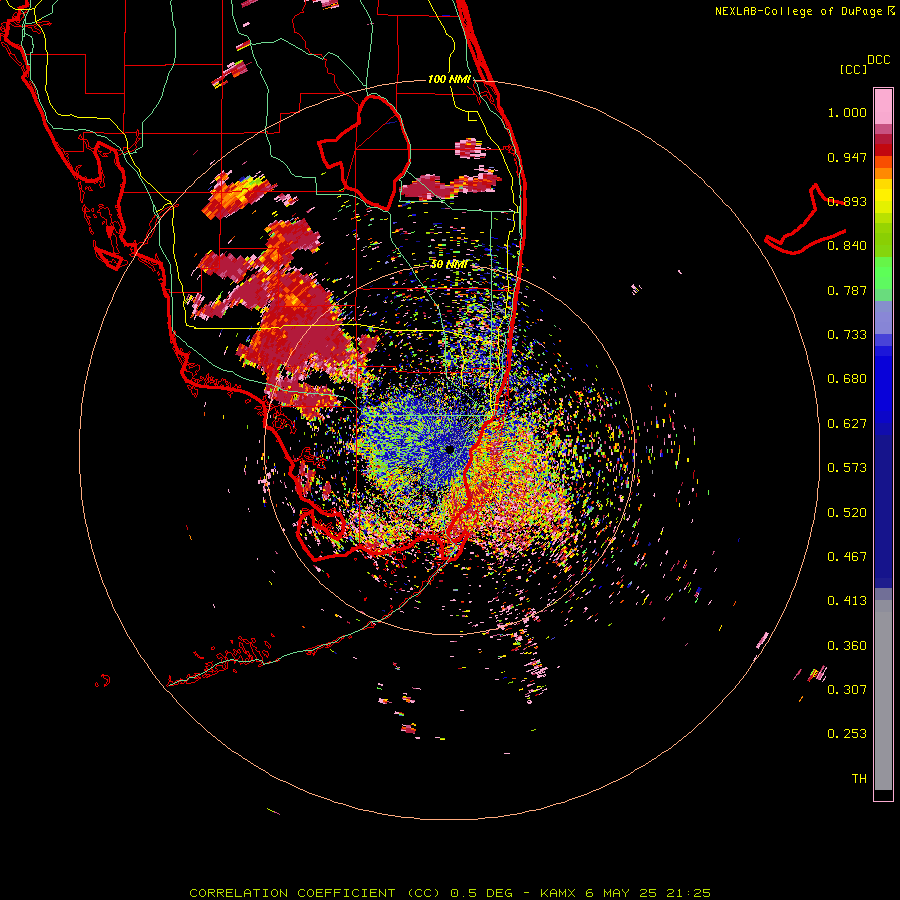900x900 pixels.
Task: Click the Correlation Coefficient KAMX caption text
Action: [450, 893]
